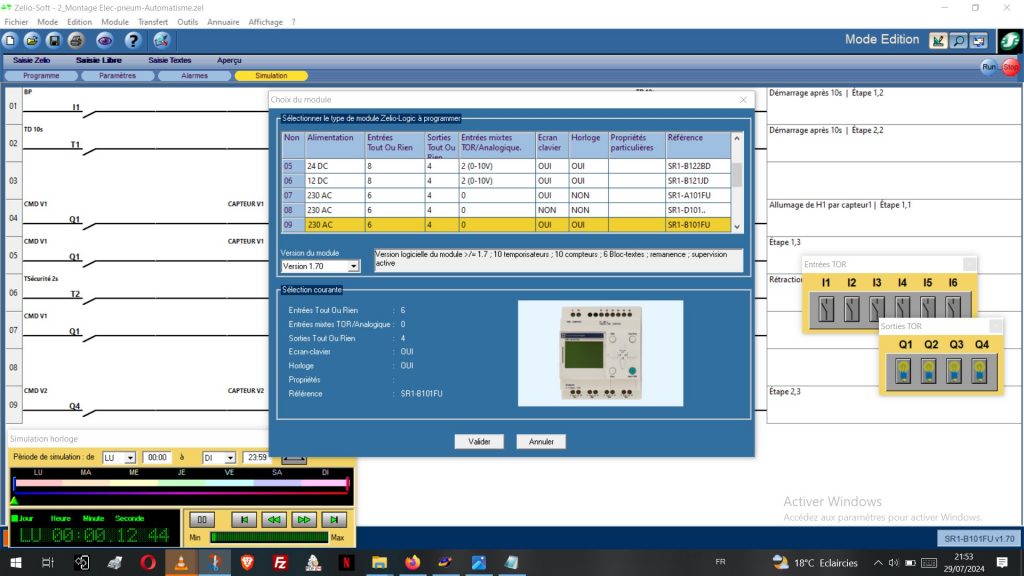Select module row 07 SR1-A101FU
Screen dimensions: 1024x576
(506, 195)
